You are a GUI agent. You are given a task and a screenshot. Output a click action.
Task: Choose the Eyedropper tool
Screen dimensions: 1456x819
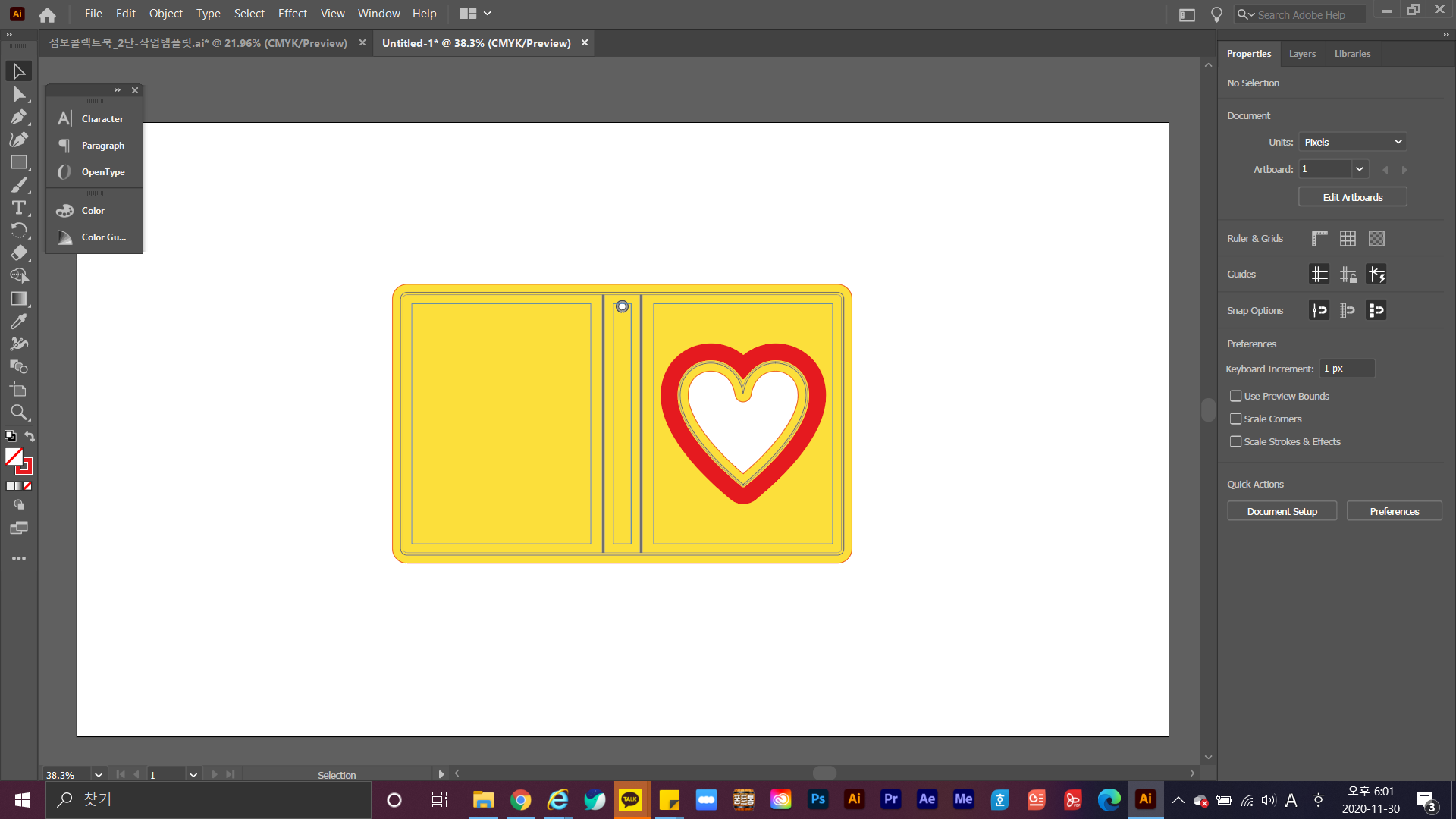pyautogui.click(x=18, y=322)
